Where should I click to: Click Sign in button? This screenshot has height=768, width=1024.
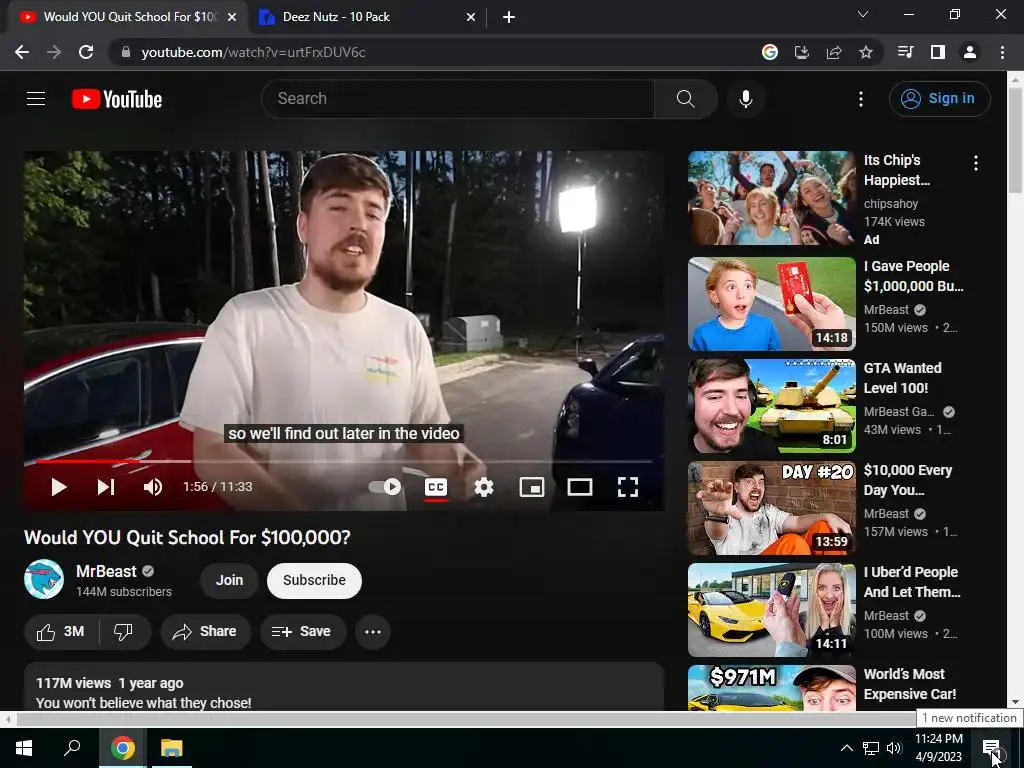[x=939, y=99]
